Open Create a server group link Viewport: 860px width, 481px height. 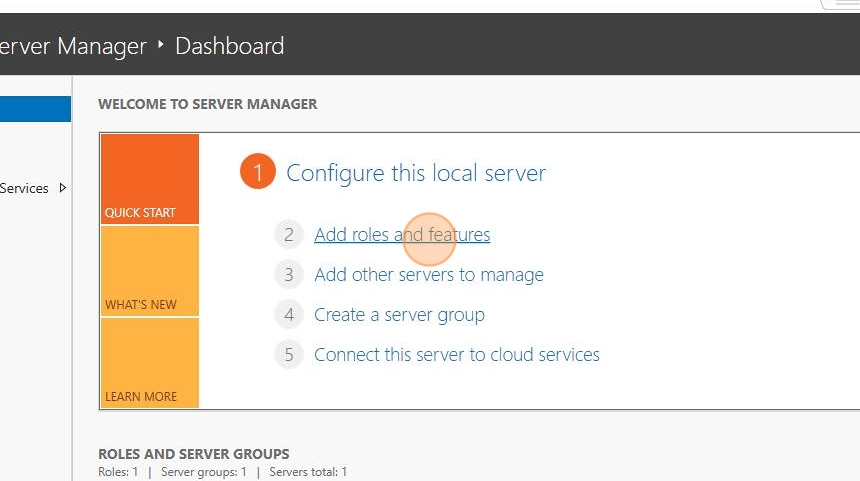click(399, 315)
